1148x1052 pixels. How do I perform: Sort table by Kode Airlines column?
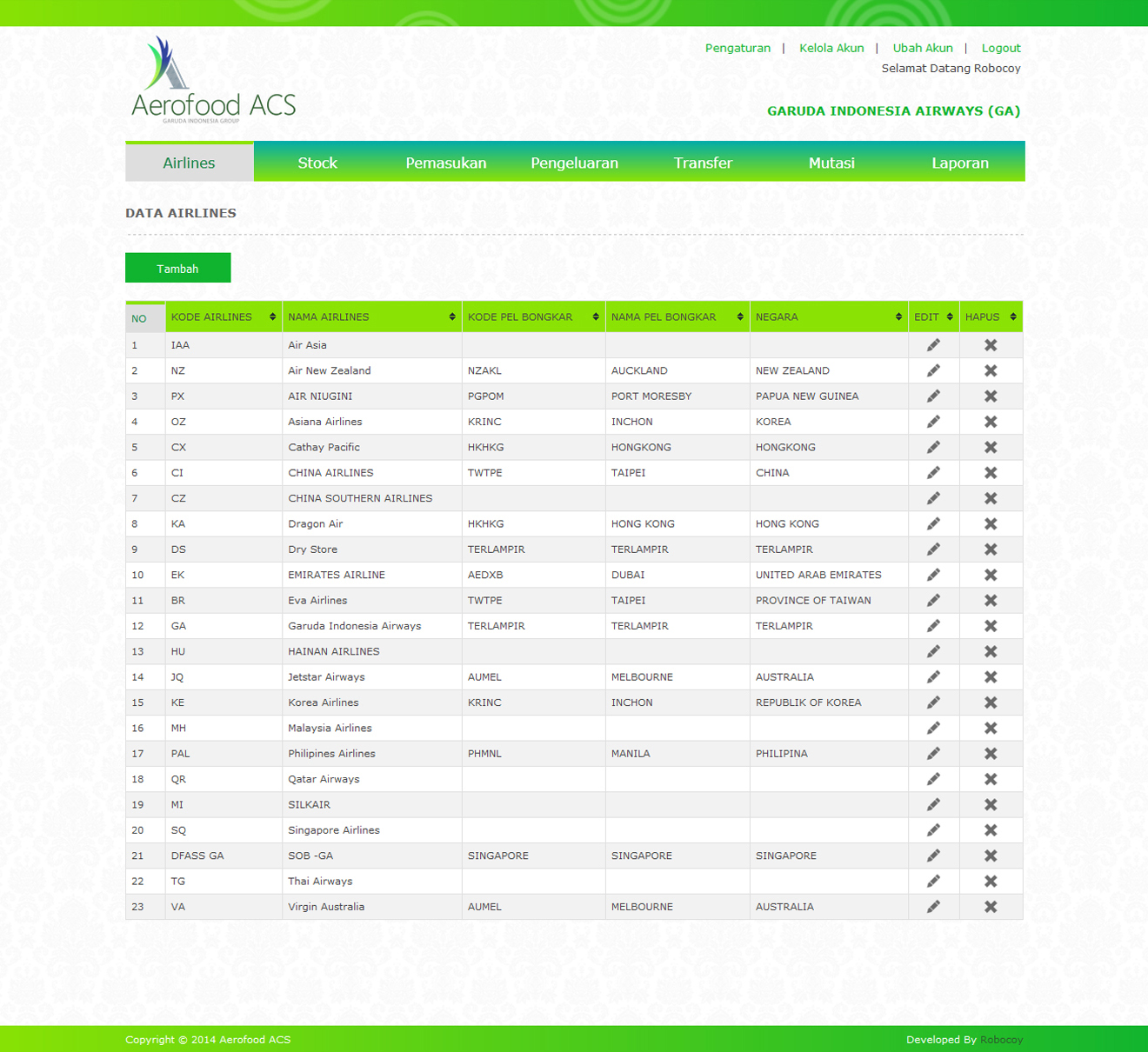pos(223,317)
